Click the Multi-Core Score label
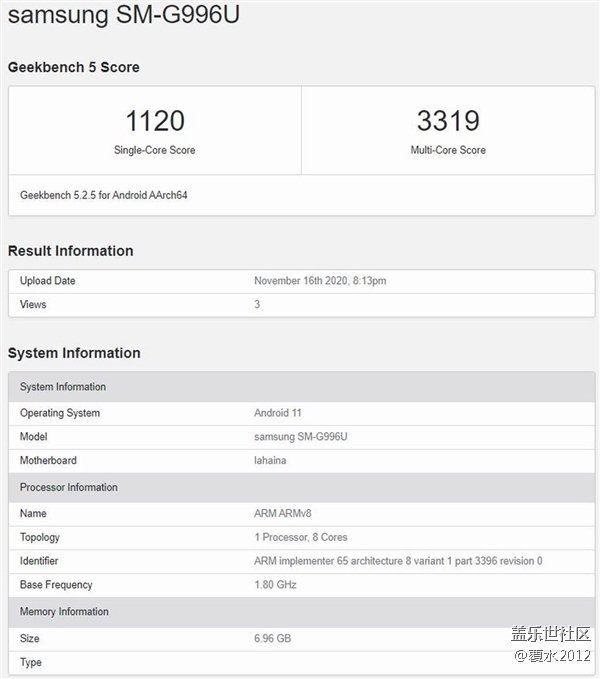Screen dimensions: 600x679 (x=447, y=150)
